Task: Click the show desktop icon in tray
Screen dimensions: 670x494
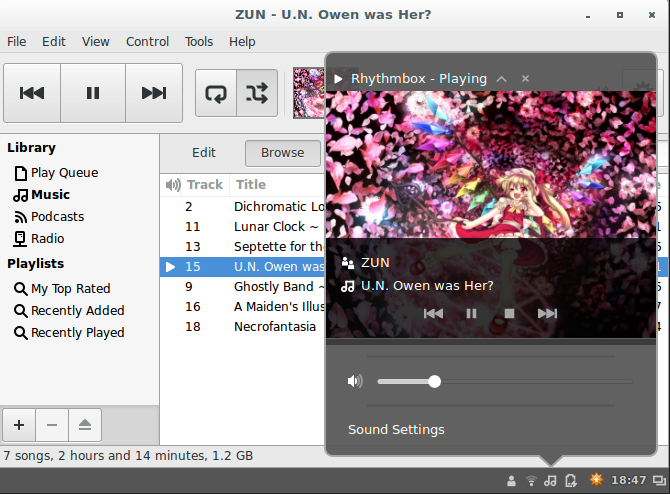Action: 659,481
